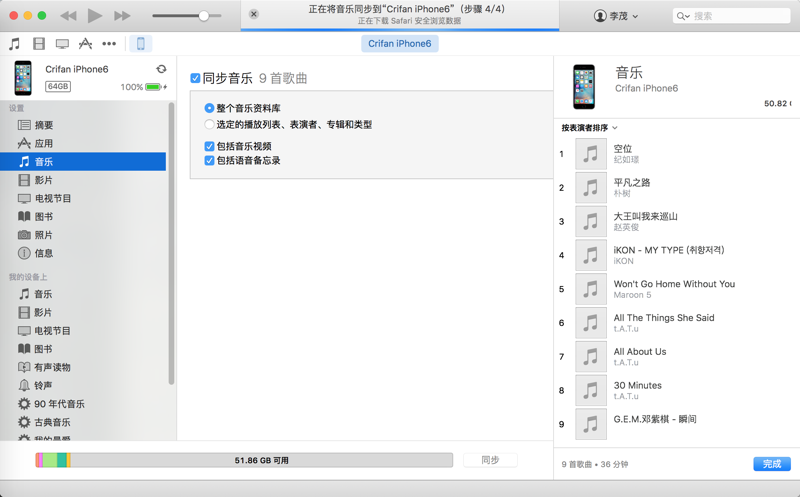Open the 90 年代音乐 smart playlist
The width and height of the screenshot is (800, 497).
tap(84, 404)
